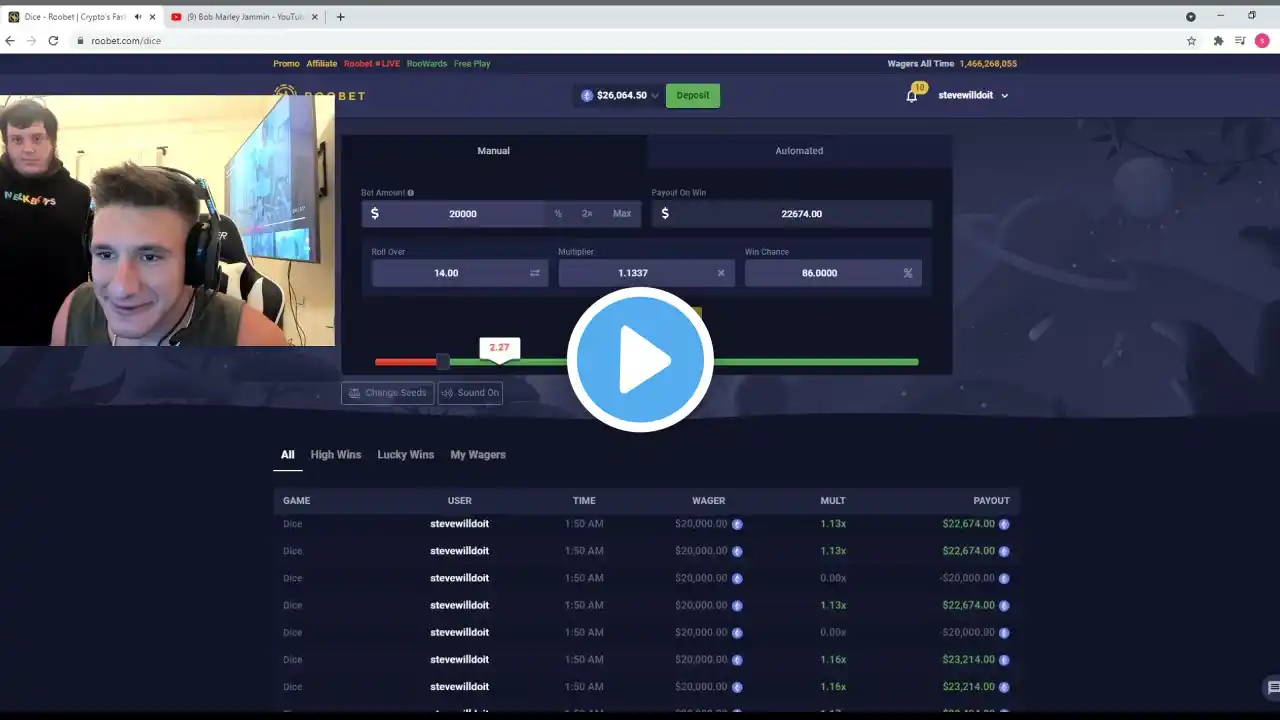The width and height of the screenshot is (1280, 720).
Task: Click the Change Seeds button
Action: (x=388, y=393)
